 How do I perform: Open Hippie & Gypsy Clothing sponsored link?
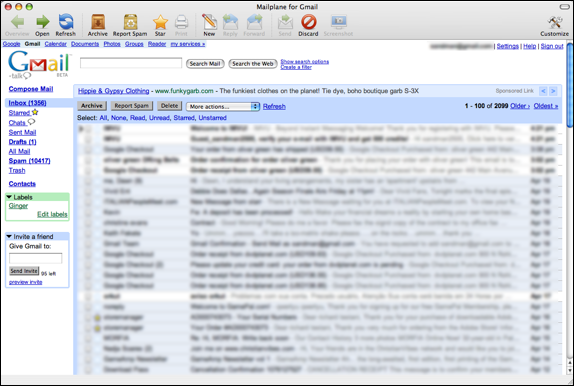coord(113,91)
